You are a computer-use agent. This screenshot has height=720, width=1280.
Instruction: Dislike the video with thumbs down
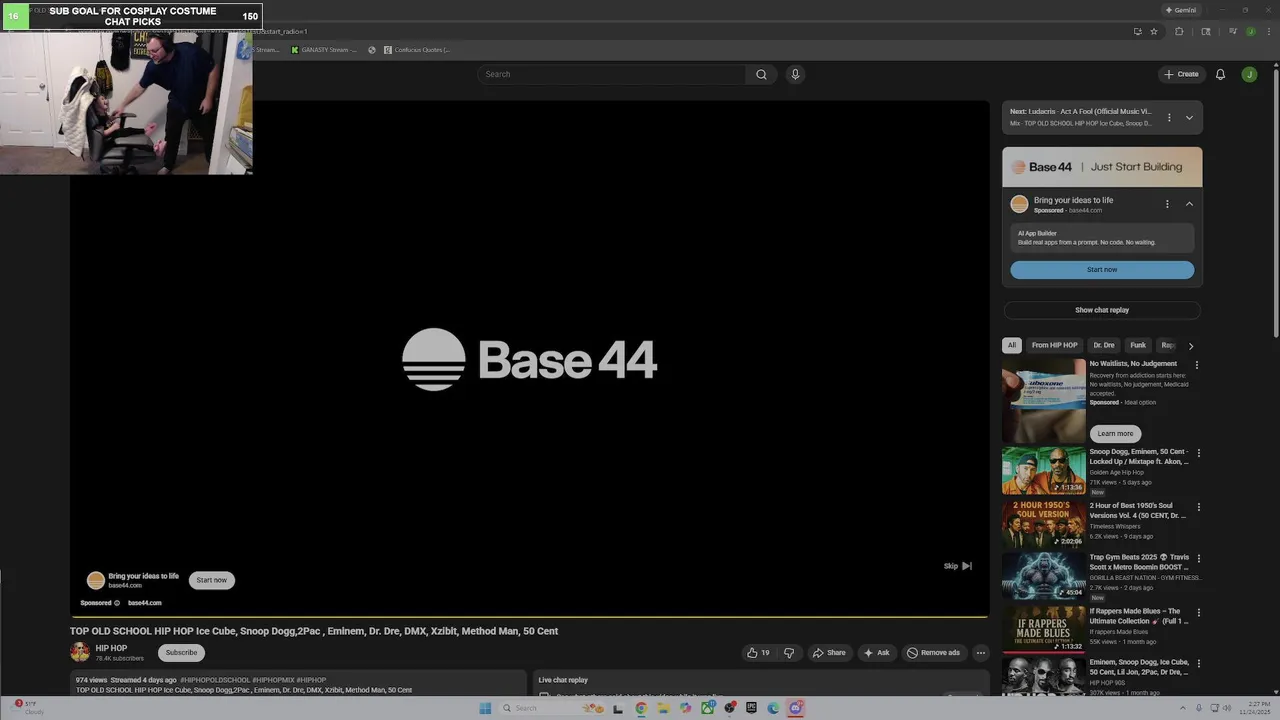point(789,653)
